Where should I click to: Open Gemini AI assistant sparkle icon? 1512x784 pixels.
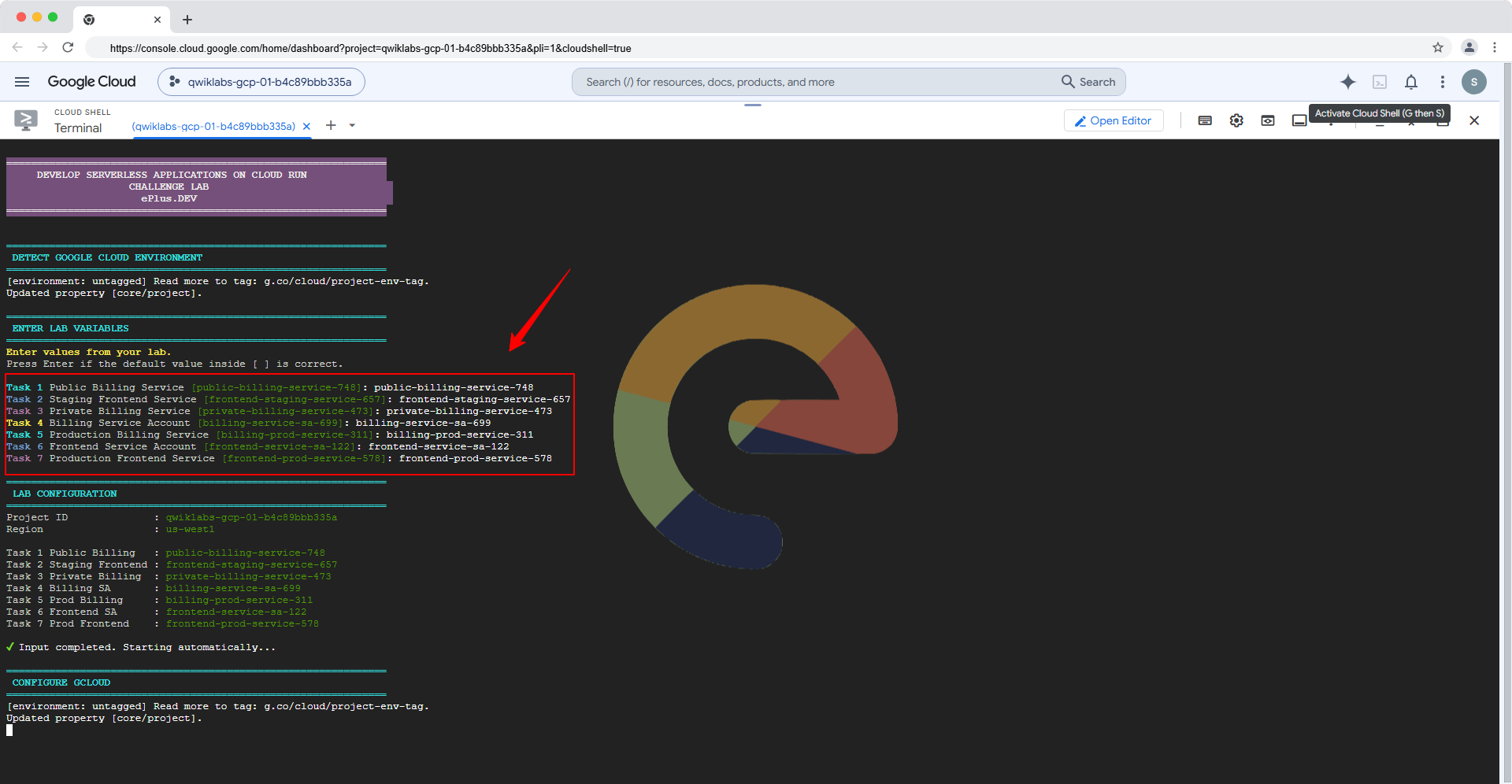click(x=1348, y=82)
